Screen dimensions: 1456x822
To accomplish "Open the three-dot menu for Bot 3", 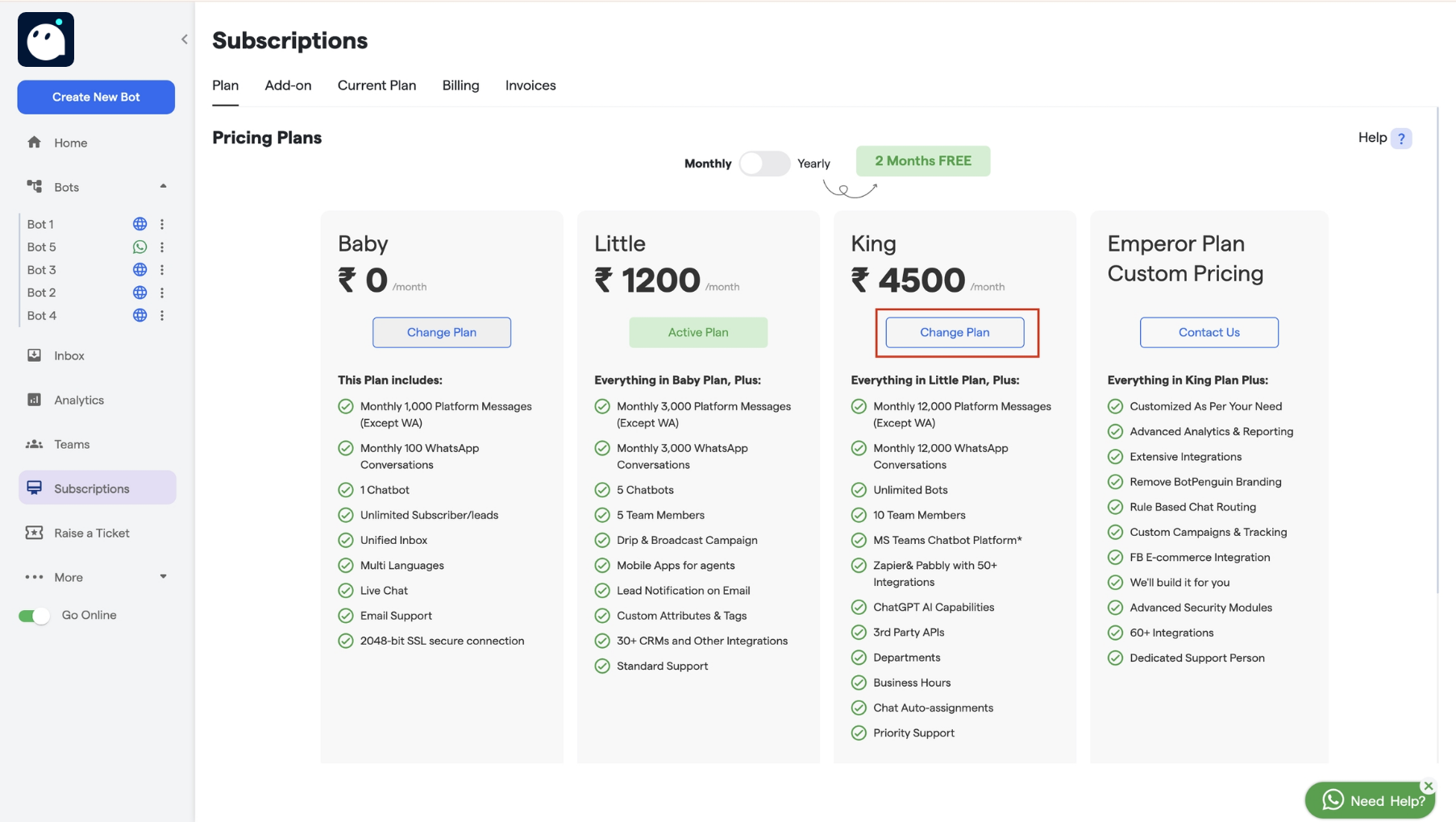I will pos(162,269).
